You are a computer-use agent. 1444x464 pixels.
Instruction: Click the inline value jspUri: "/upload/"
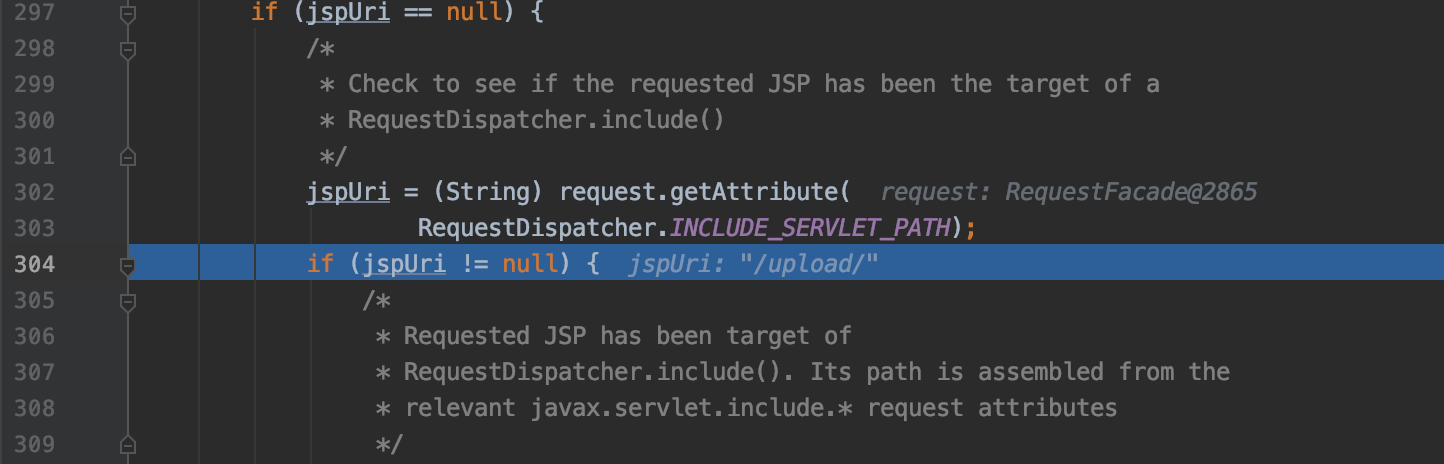[752, 264]
